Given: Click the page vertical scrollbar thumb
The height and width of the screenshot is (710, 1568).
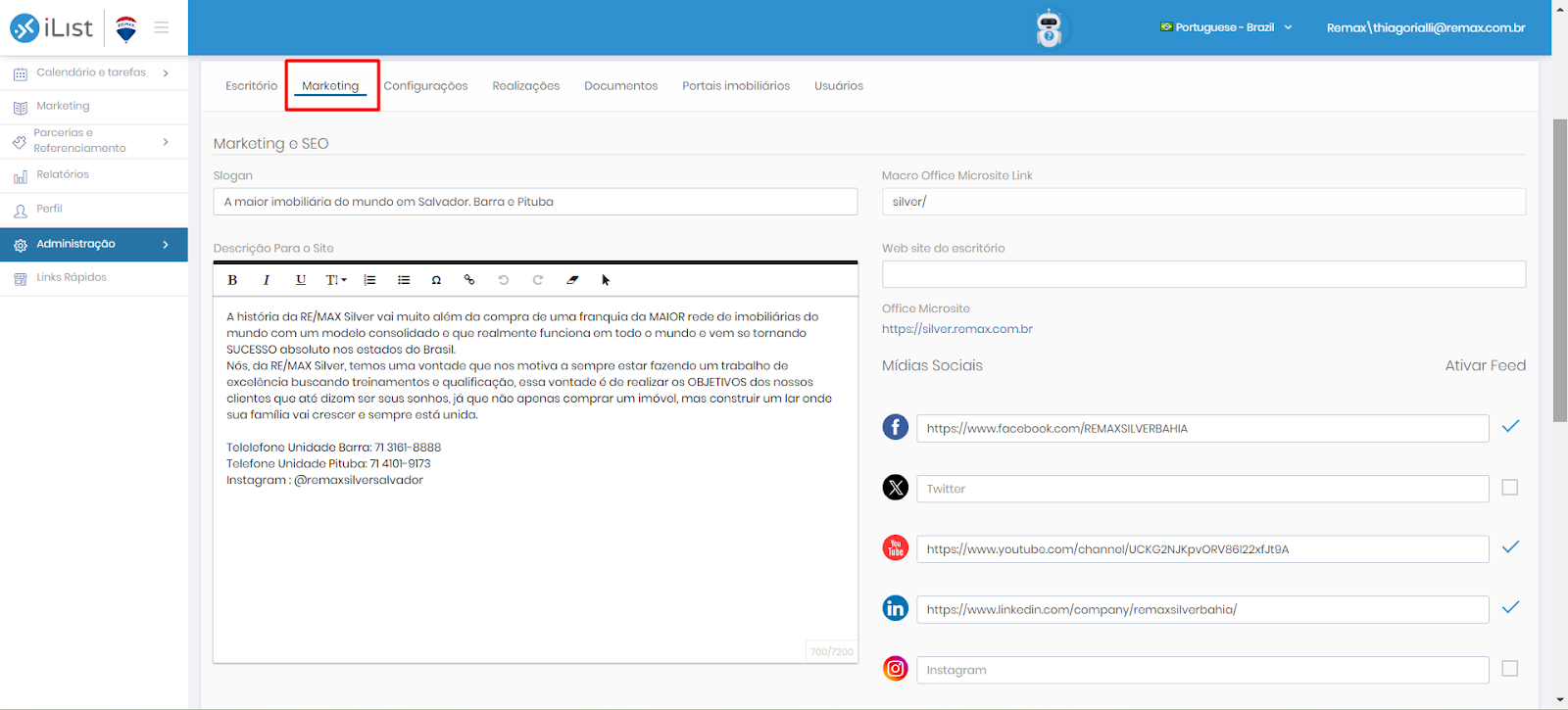Looking at the screenshot, I should click(1560, 270).
